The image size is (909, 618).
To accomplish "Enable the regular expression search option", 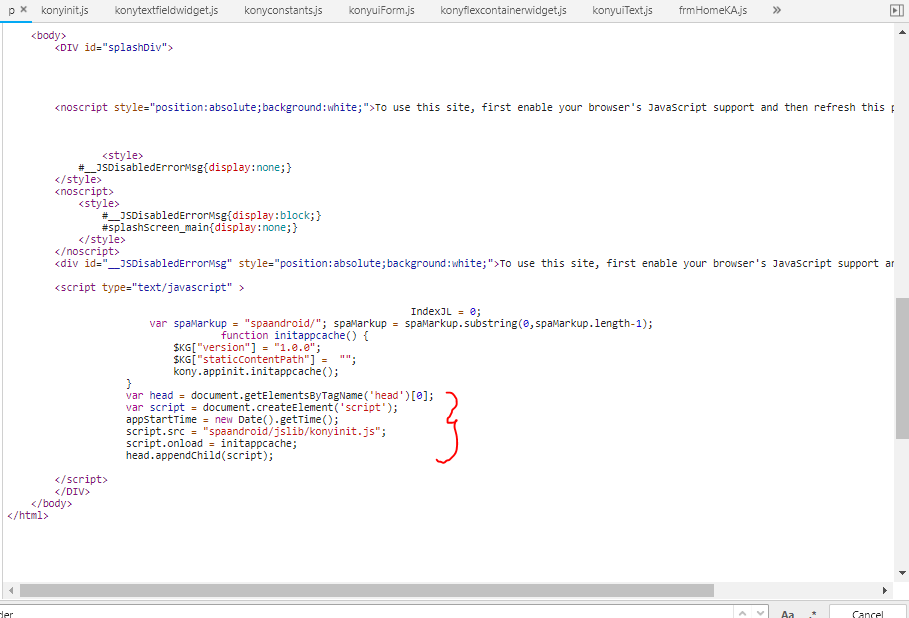I will click(x=812, y=611).
